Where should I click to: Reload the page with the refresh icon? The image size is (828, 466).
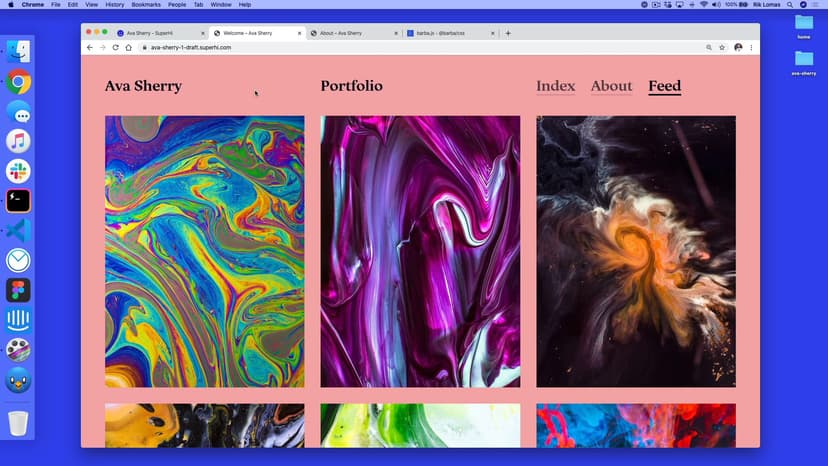tap(115, 47)
